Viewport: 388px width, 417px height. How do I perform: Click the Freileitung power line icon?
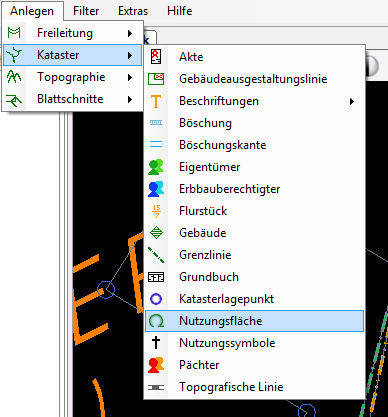click(14, 33)
